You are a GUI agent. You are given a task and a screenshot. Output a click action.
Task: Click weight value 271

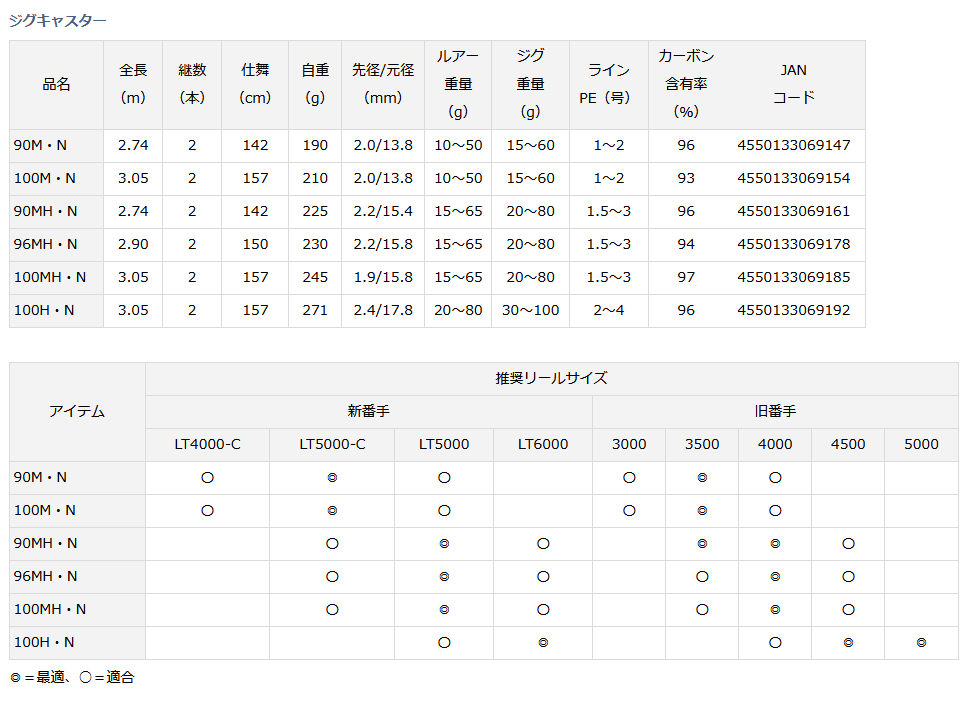pos(315,310)
